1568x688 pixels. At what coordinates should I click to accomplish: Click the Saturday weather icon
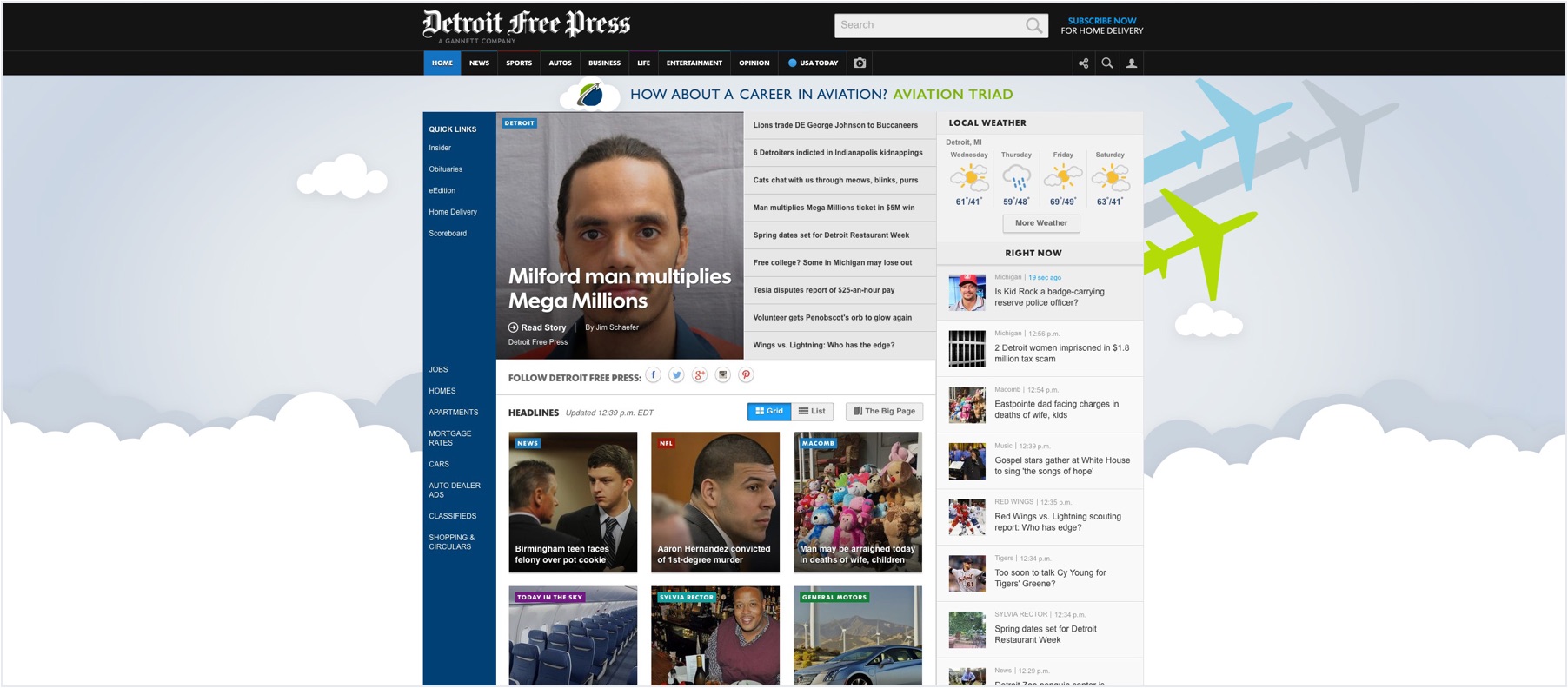[1110, 178]
